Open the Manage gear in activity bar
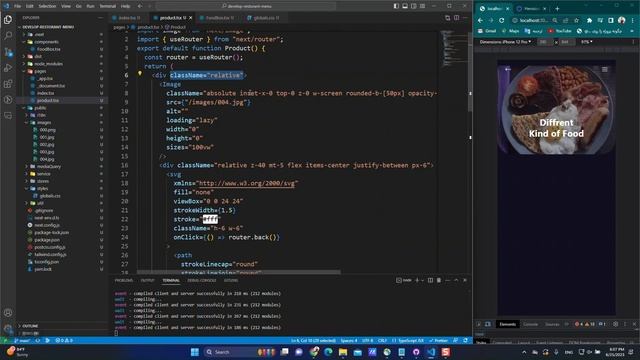The width and height of the screenshot is (640, 360). [x=8, y=329]
